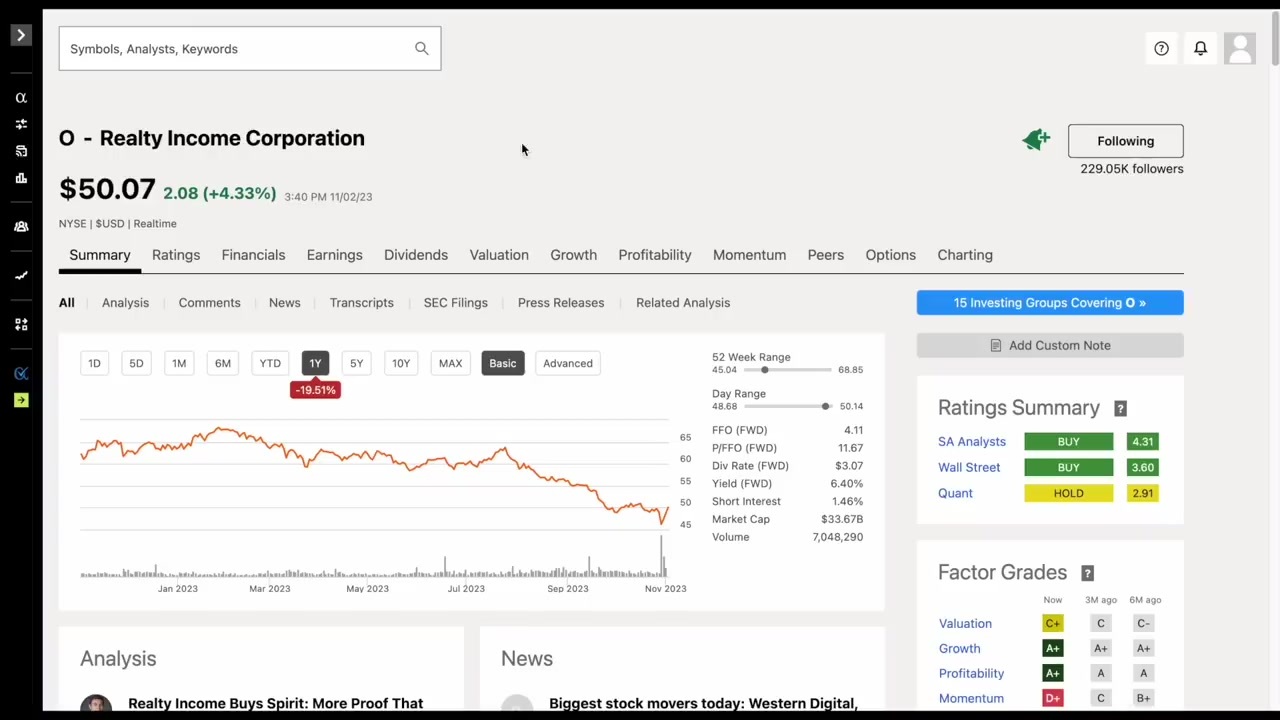This screenshot has height=720, width=1280.
Task: Open the Valuation factor grade link
Action: pyautogui.click(x=965, y=623)
